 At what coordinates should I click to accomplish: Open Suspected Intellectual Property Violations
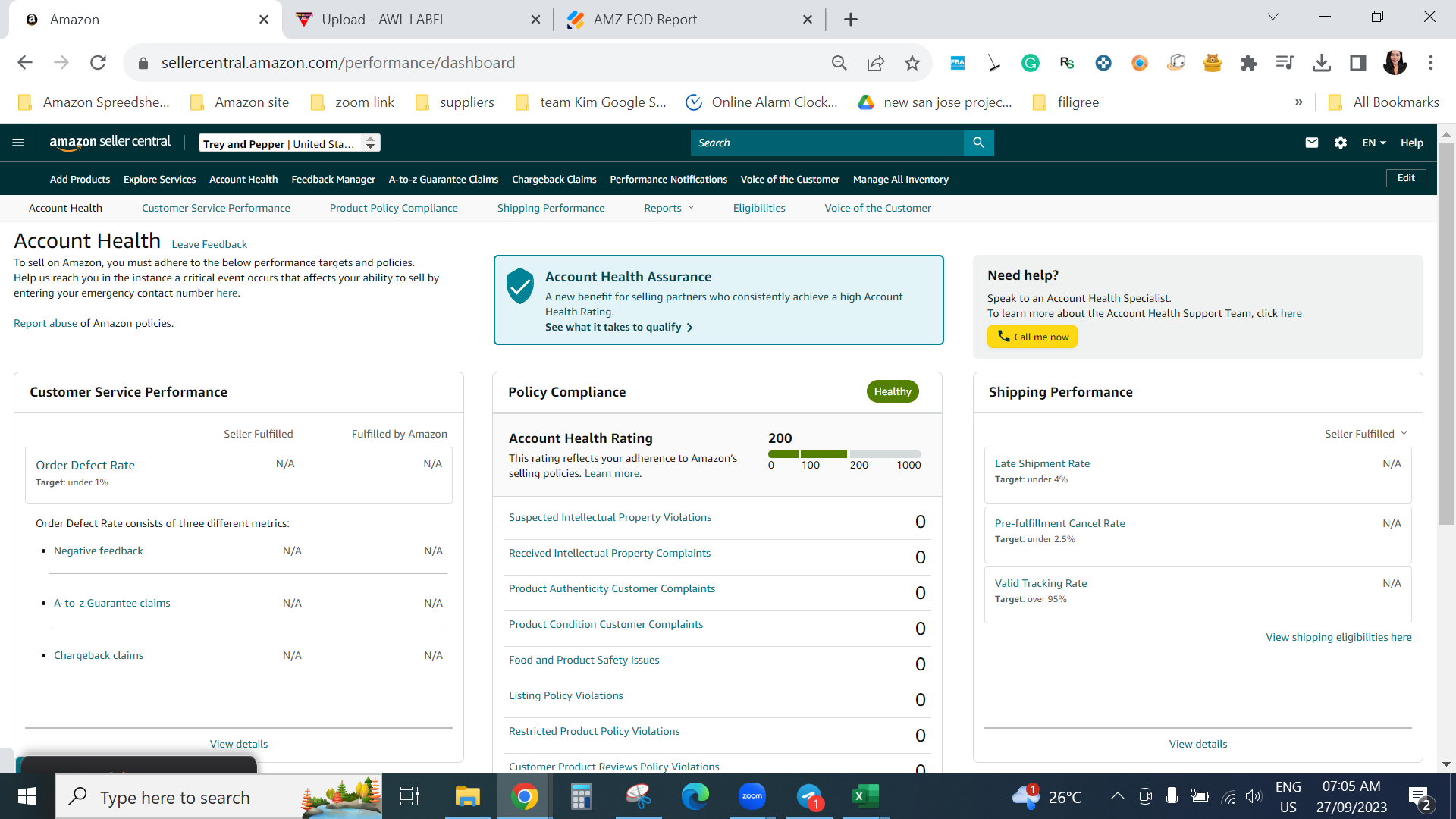pyautogui.click(x=610, y=517)
